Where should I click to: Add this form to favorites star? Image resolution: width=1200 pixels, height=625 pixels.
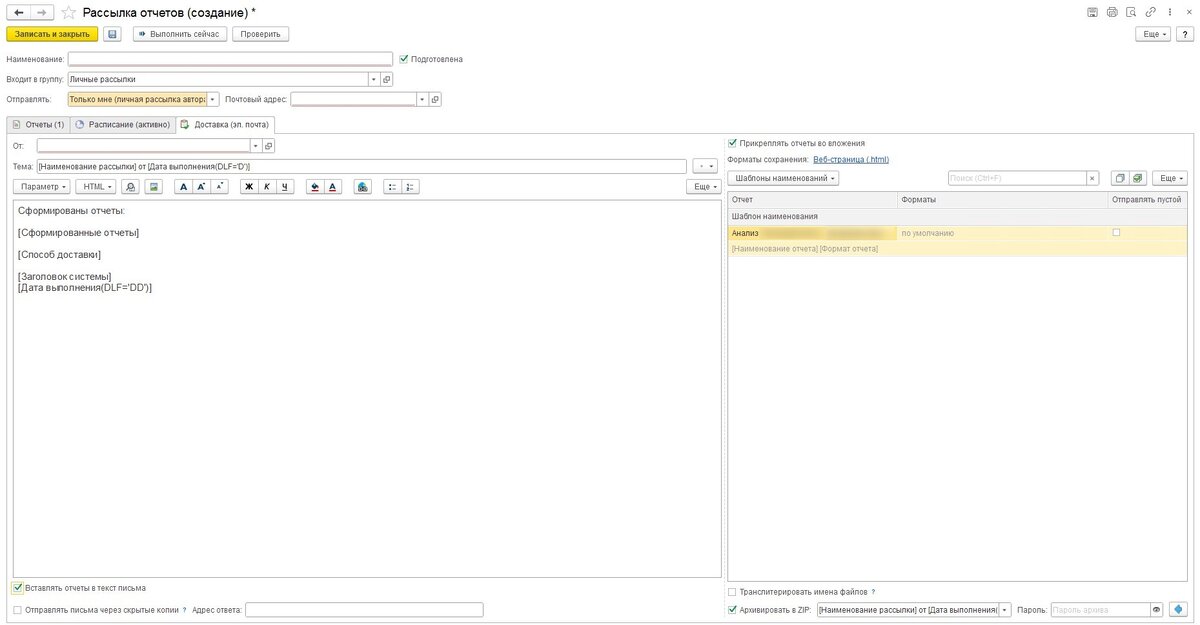(x=68, y=12)
